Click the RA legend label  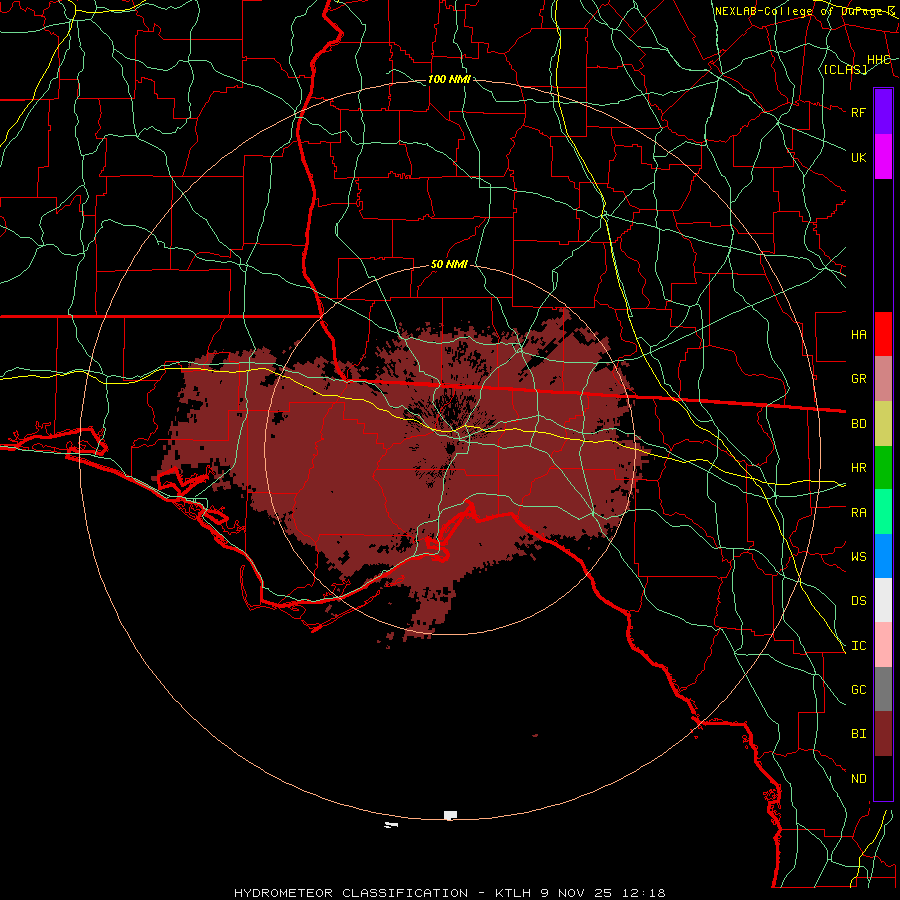tap(858, 513)
